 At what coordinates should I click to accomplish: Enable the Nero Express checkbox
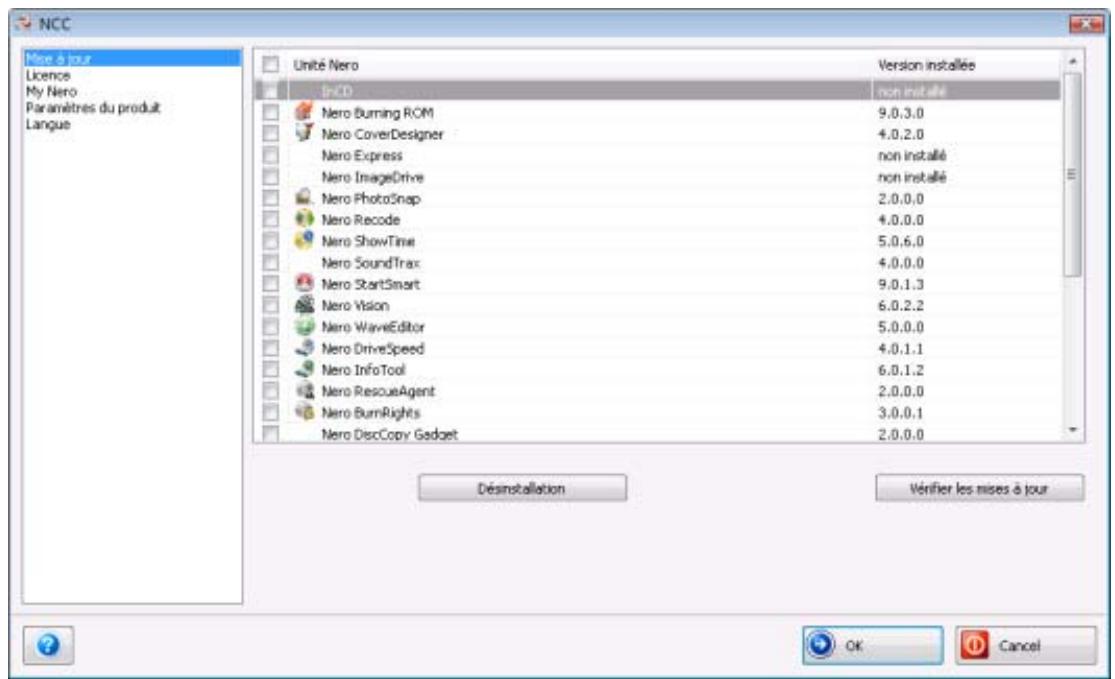point(270,155)
